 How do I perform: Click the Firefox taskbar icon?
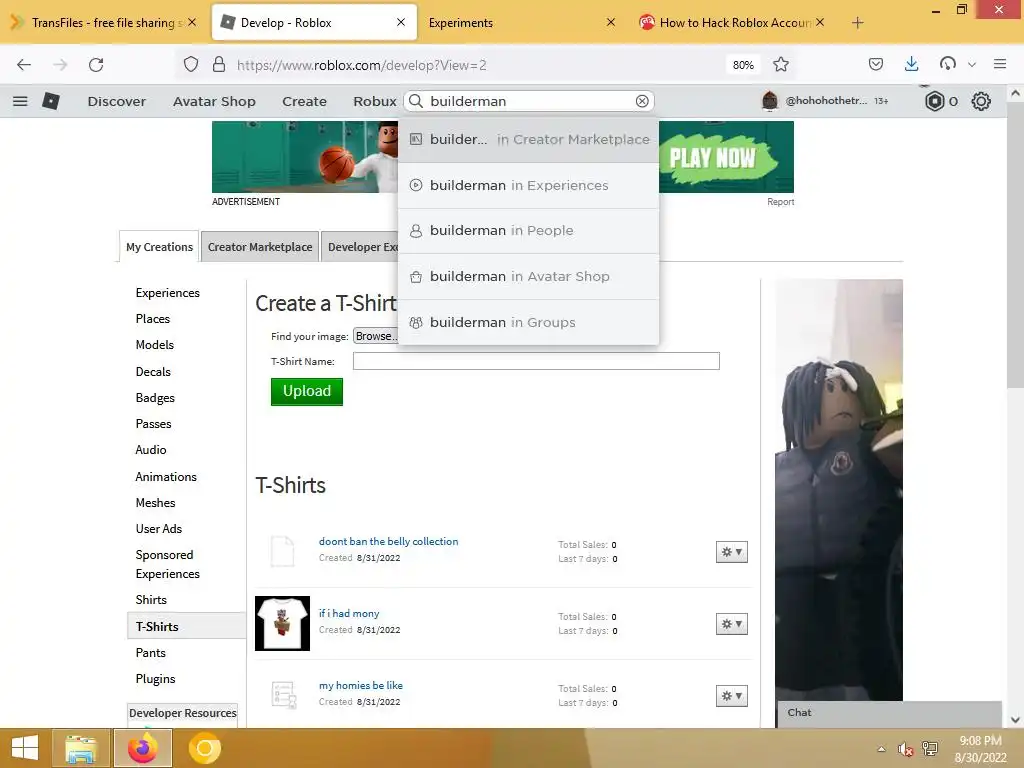pos(143,748)
